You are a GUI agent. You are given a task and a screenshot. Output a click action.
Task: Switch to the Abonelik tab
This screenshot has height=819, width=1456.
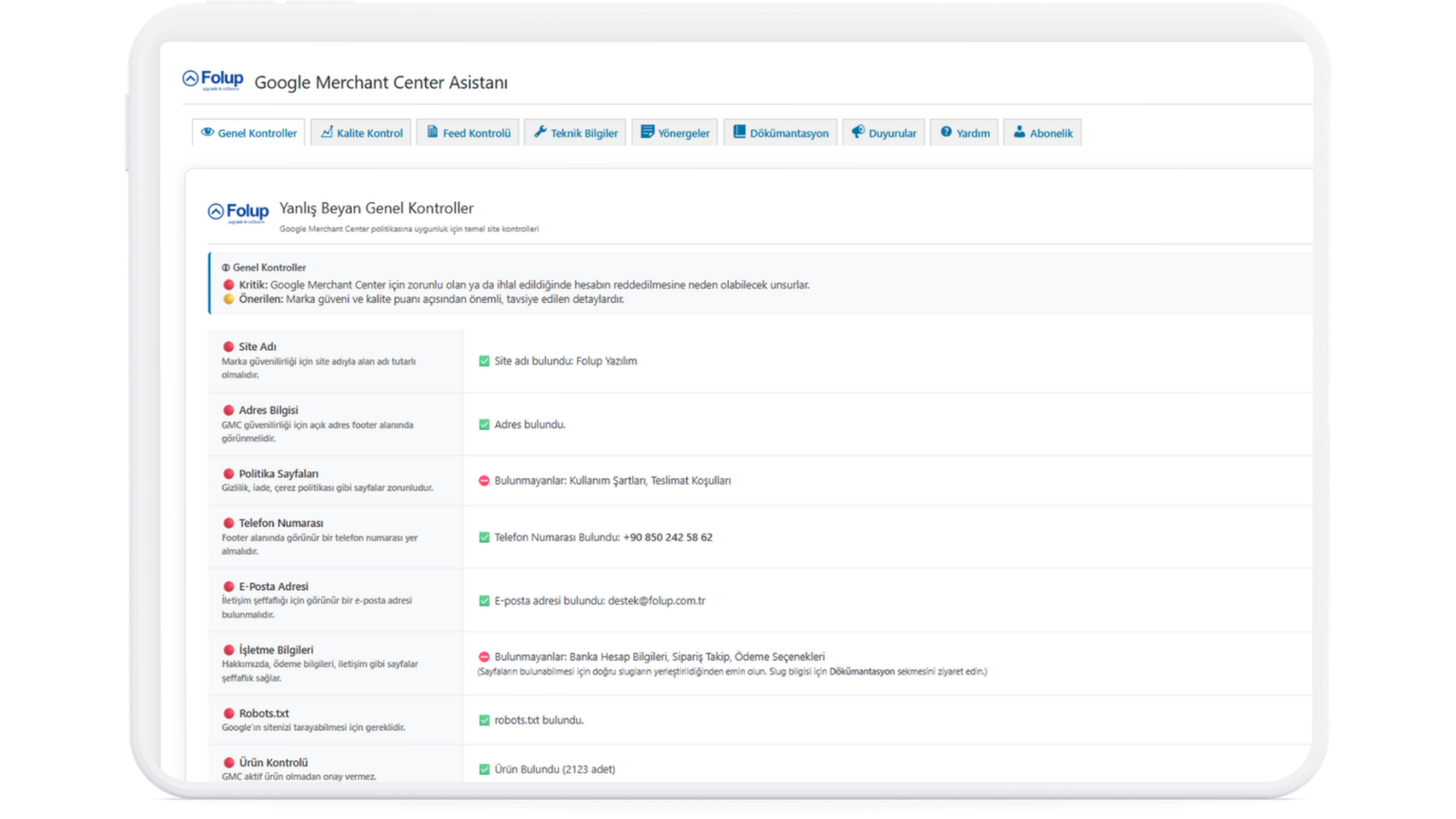(x=1042, y=133)
